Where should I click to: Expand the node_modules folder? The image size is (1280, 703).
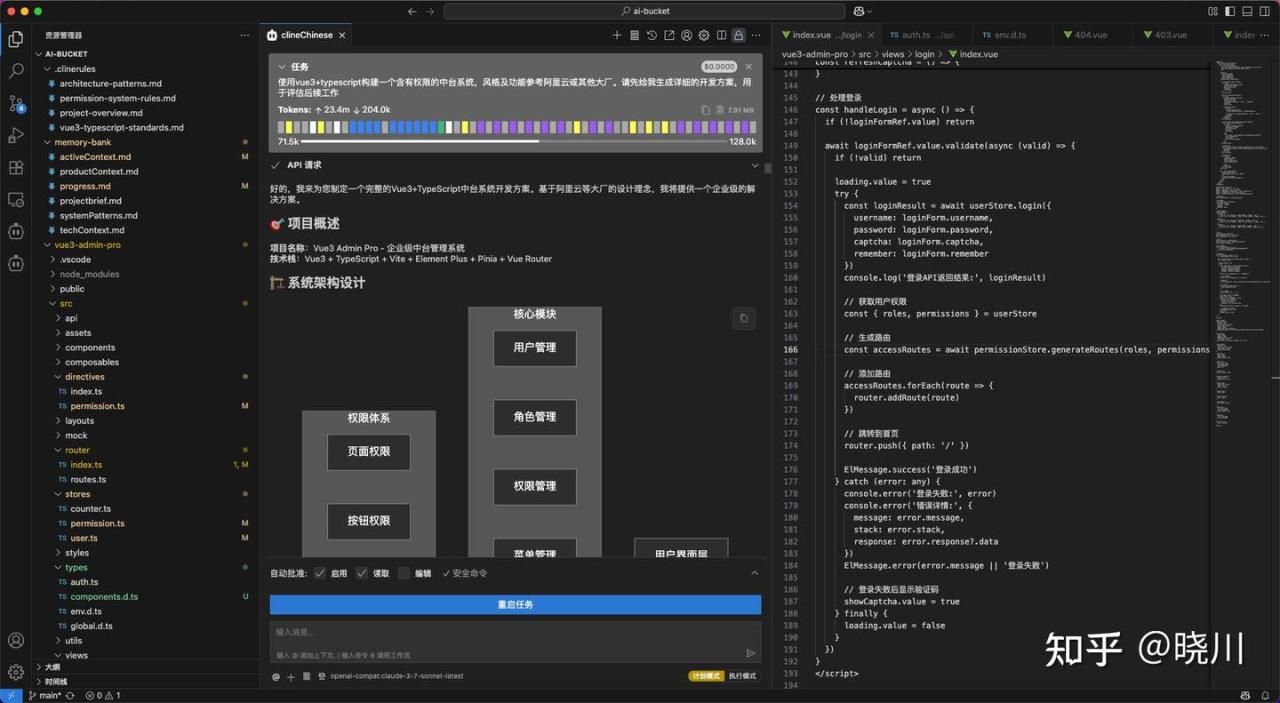pyautogui.click(x=91, y=274)
